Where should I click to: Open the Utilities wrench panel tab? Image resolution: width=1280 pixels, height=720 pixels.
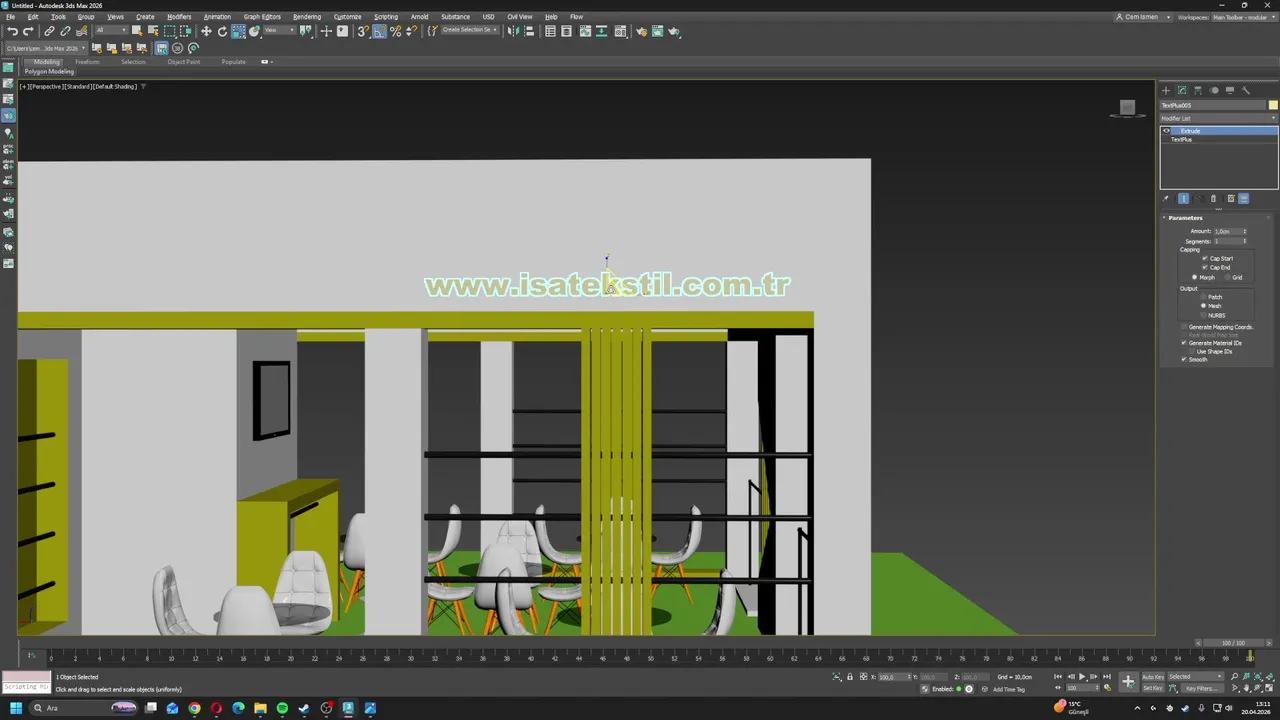click(x=1246, y=91)
